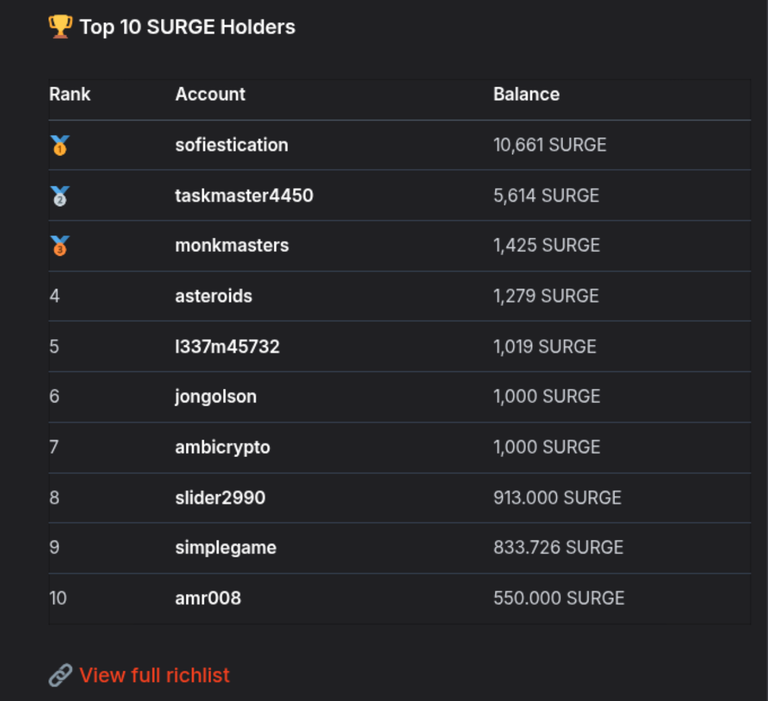Open the sofiestication account
The height and width of the screenshot is (701, 768).
[x=232, y=145]
